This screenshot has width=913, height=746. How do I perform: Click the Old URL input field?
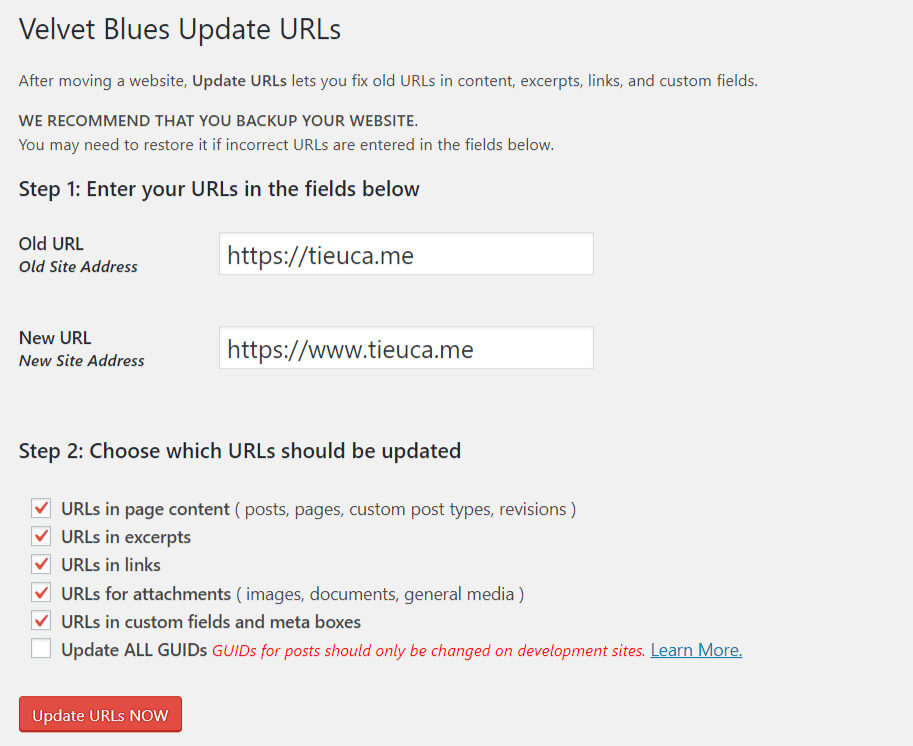[406, 255]
